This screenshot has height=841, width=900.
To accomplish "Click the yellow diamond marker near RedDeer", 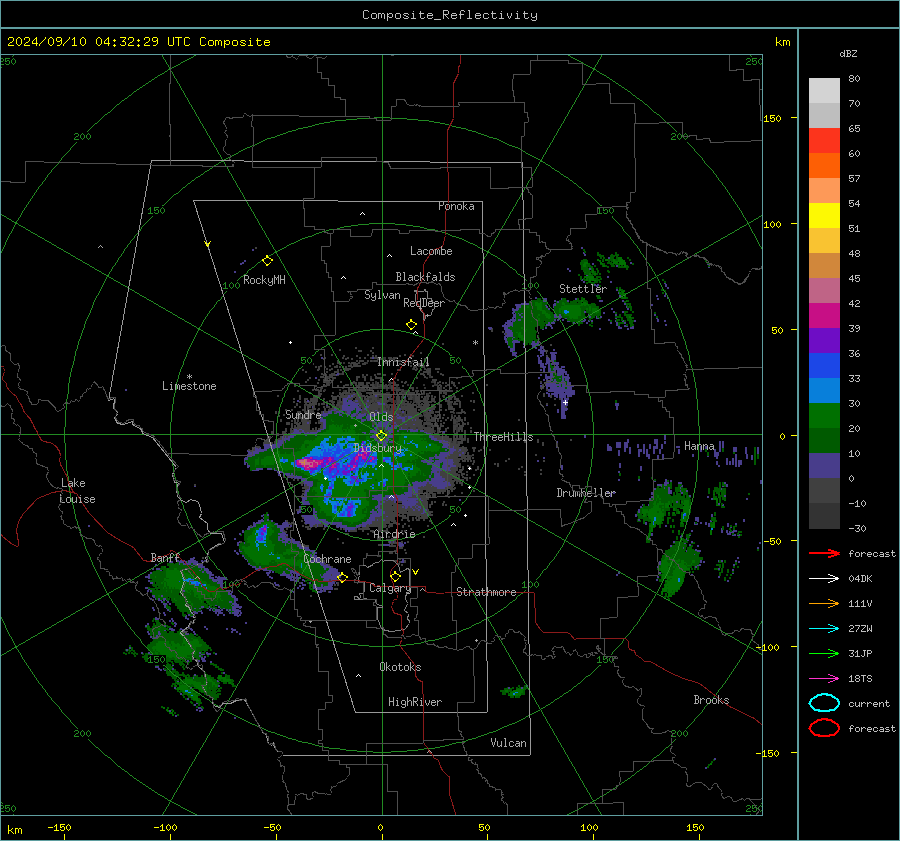I will [x=411, y=325].
